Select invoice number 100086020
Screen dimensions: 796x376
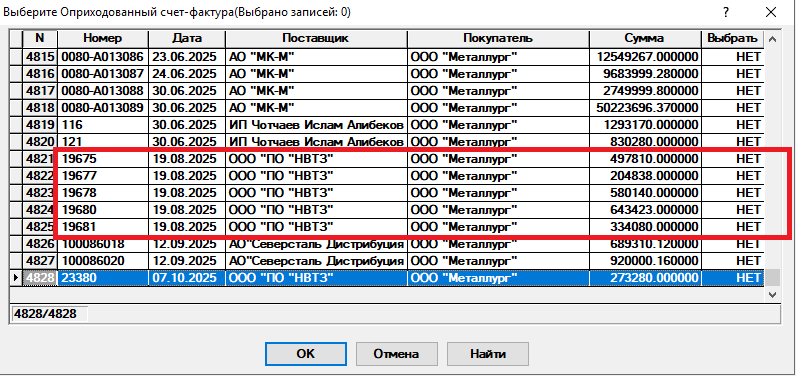[103, 261]
